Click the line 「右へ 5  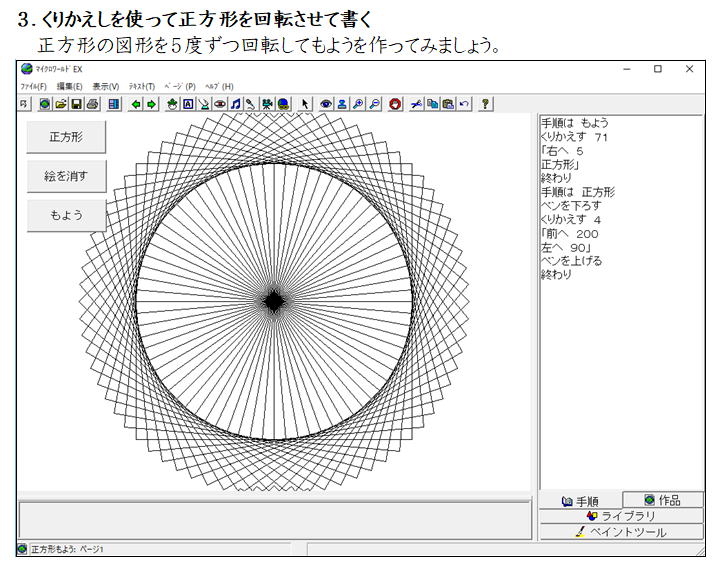(x=562, y=151)
